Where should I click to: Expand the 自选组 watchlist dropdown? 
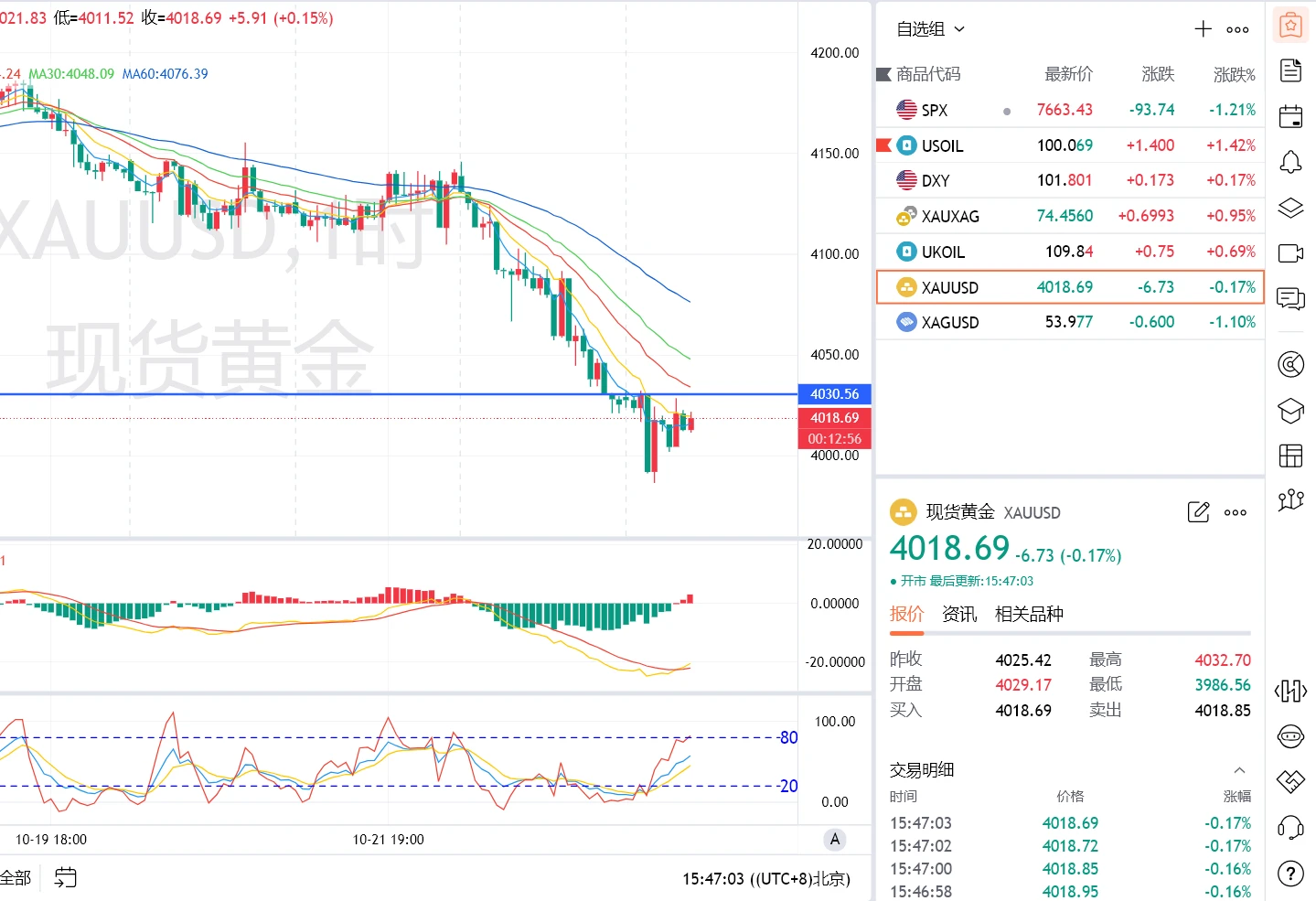930,29
